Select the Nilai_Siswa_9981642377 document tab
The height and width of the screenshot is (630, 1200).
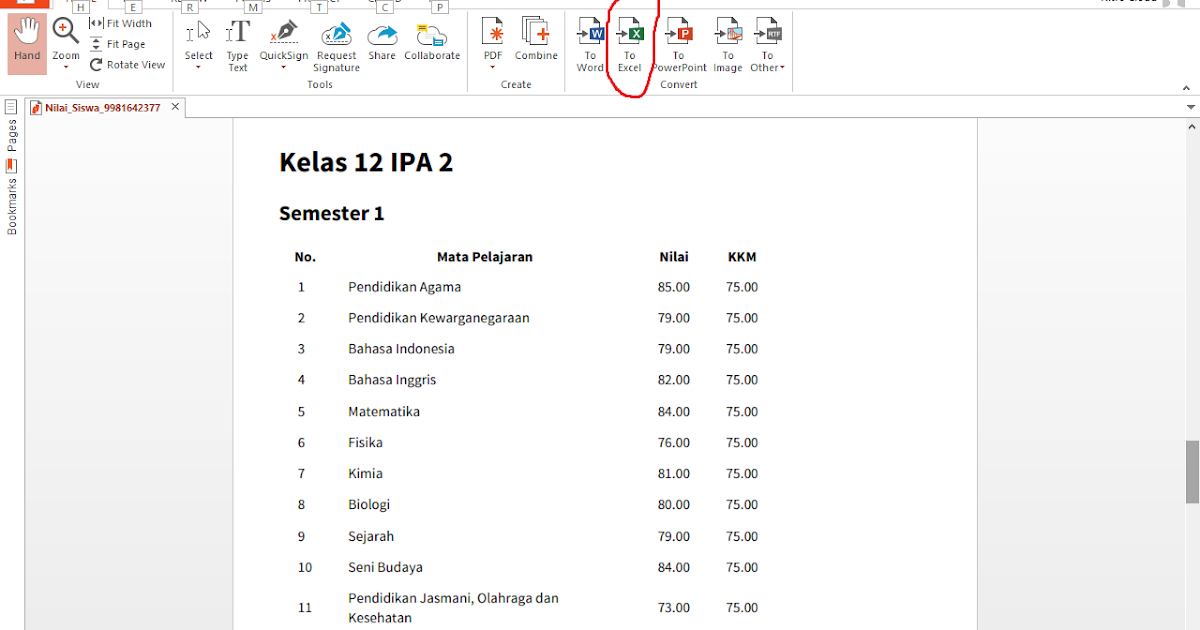[100, 107]
